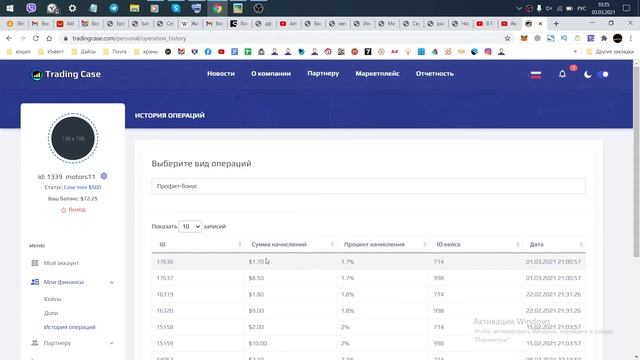The height and width of the screenshot is (360, 640).
Task: Open Viber from the taskbar
Action: [31, 8]
